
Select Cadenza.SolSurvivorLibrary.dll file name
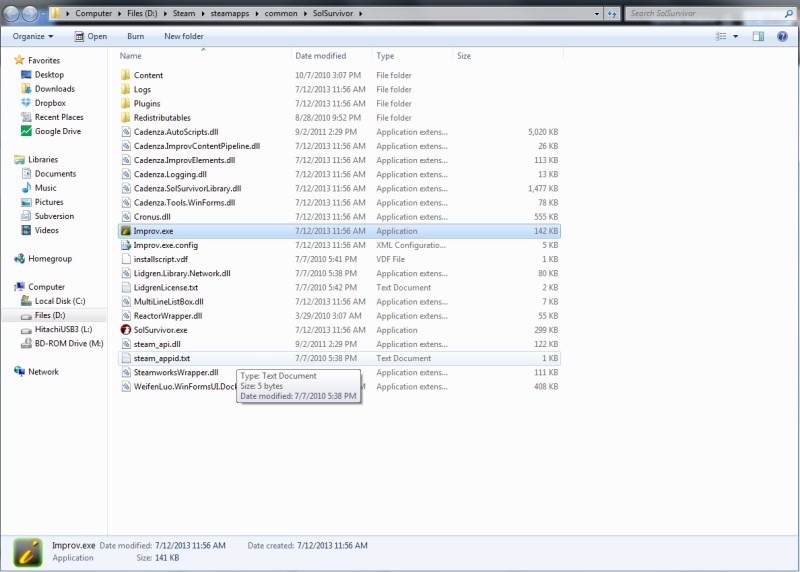188,188
